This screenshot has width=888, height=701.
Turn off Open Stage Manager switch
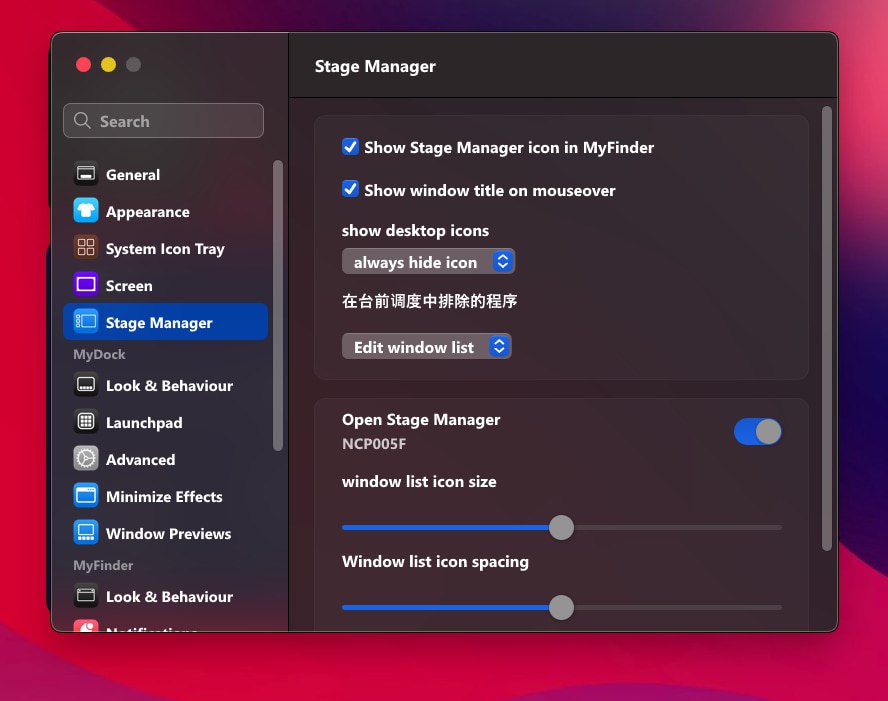(x=758, y=432)
